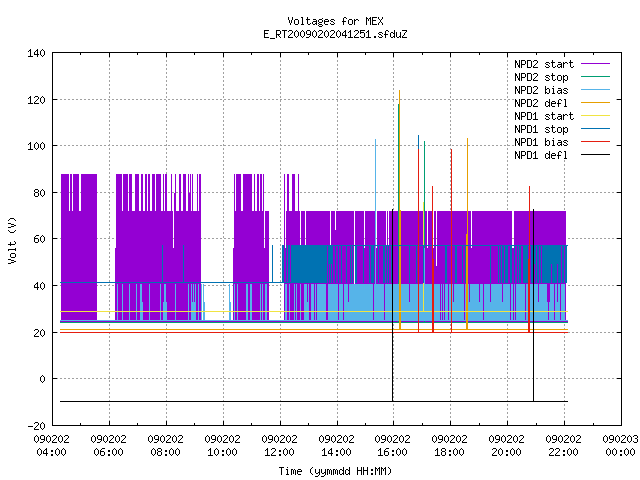
Task: Click the x-axis date label 090203 00:00
Action: [620, 446]
